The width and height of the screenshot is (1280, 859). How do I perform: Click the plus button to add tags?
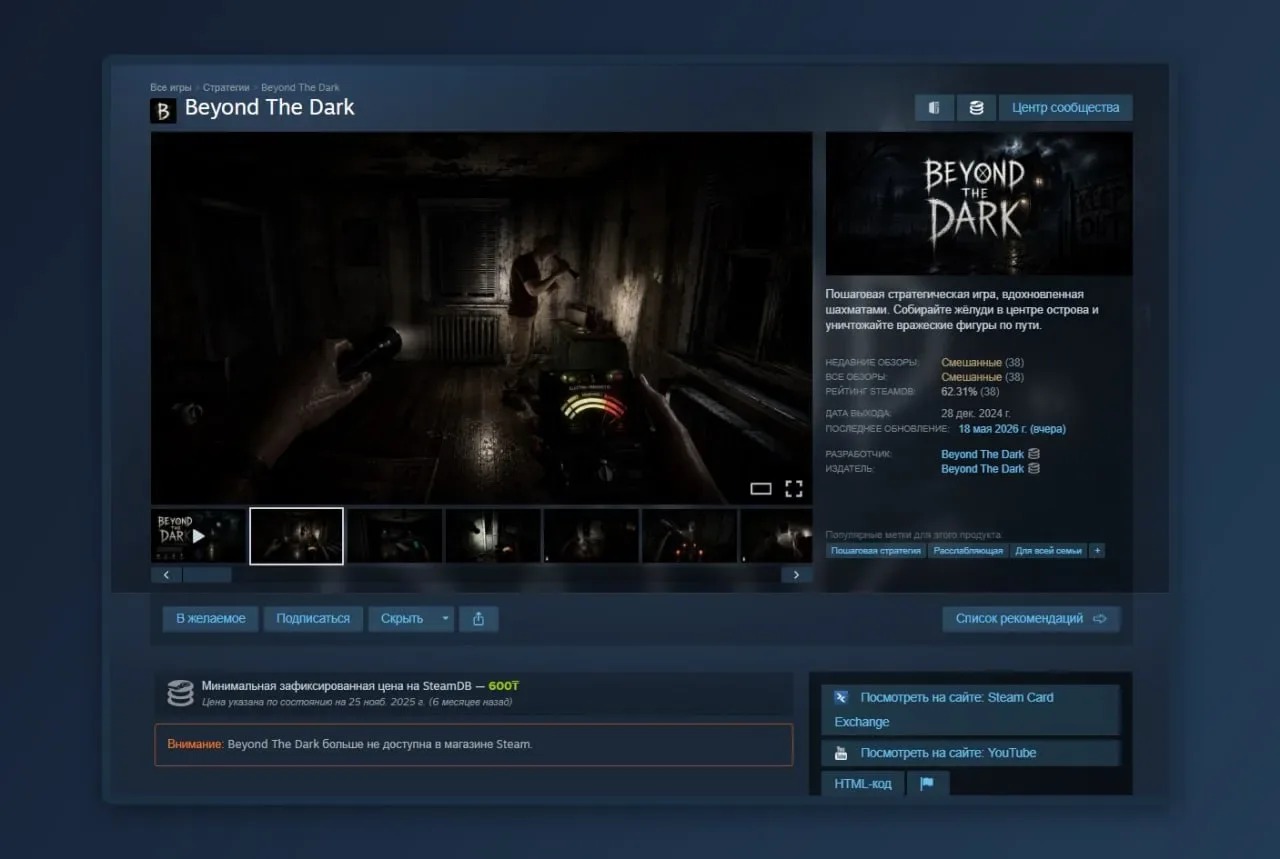tap(1097, 551)
